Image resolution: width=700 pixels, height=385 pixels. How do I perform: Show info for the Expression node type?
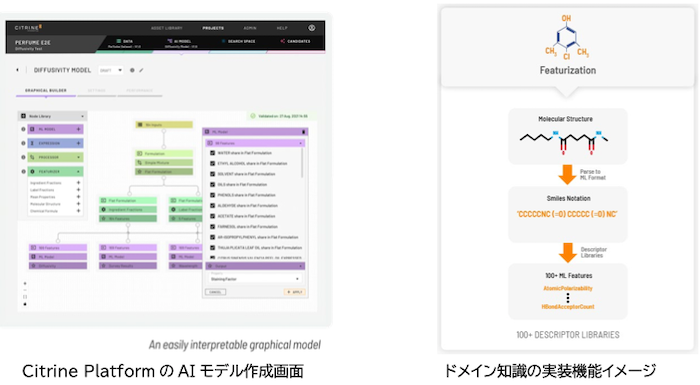(23, 143)
